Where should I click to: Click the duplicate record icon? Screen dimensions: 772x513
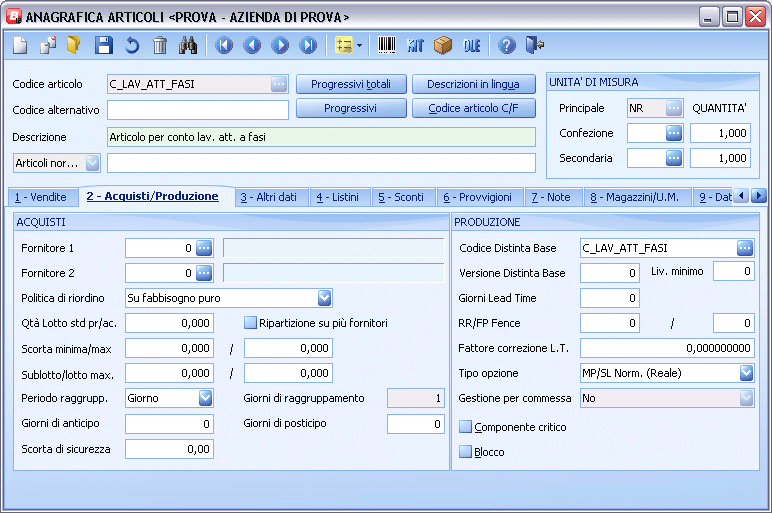click(x=48, y=45)
